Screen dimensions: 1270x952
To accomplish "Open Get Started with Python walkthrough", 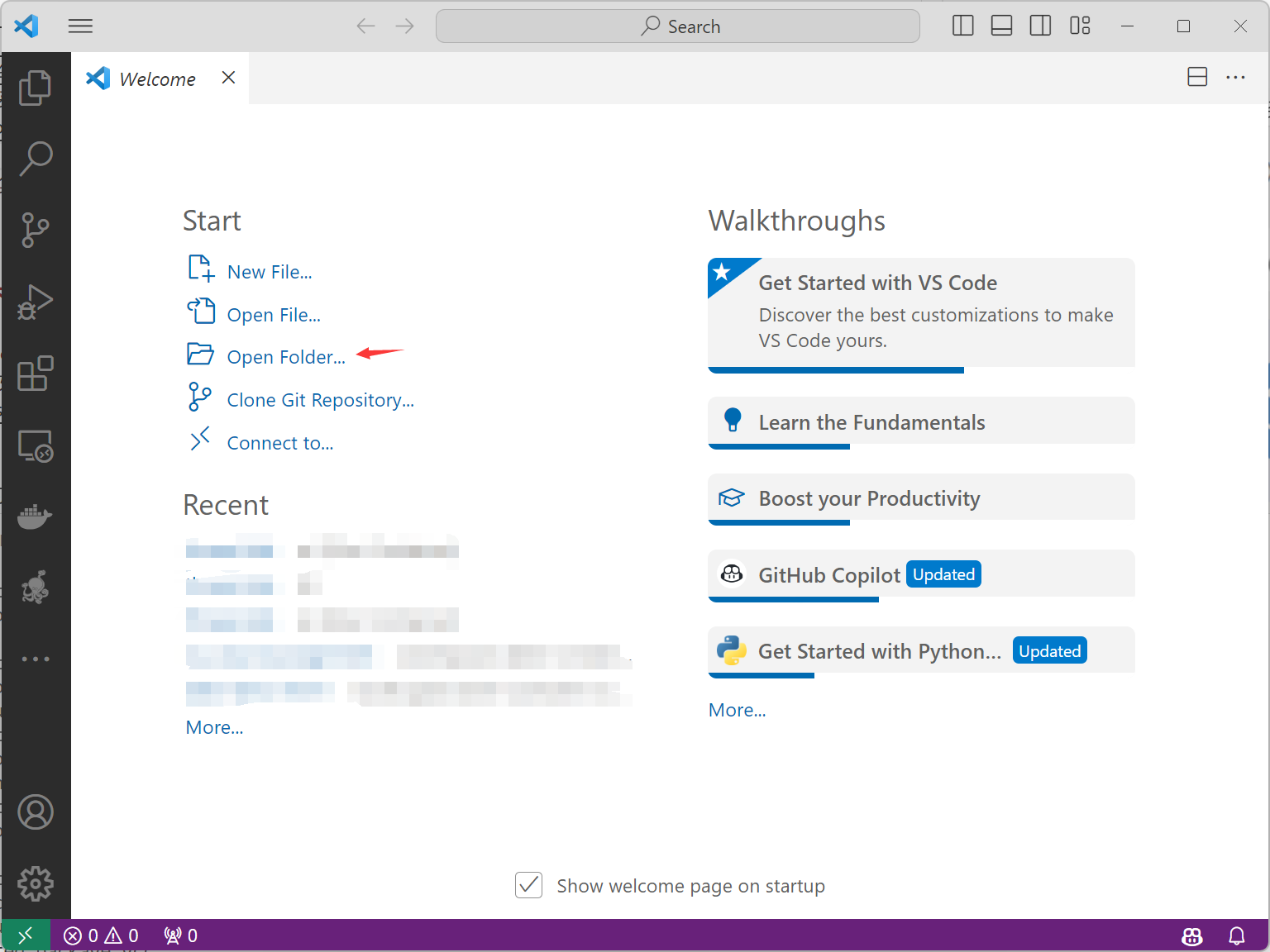I will pos(921,650).
